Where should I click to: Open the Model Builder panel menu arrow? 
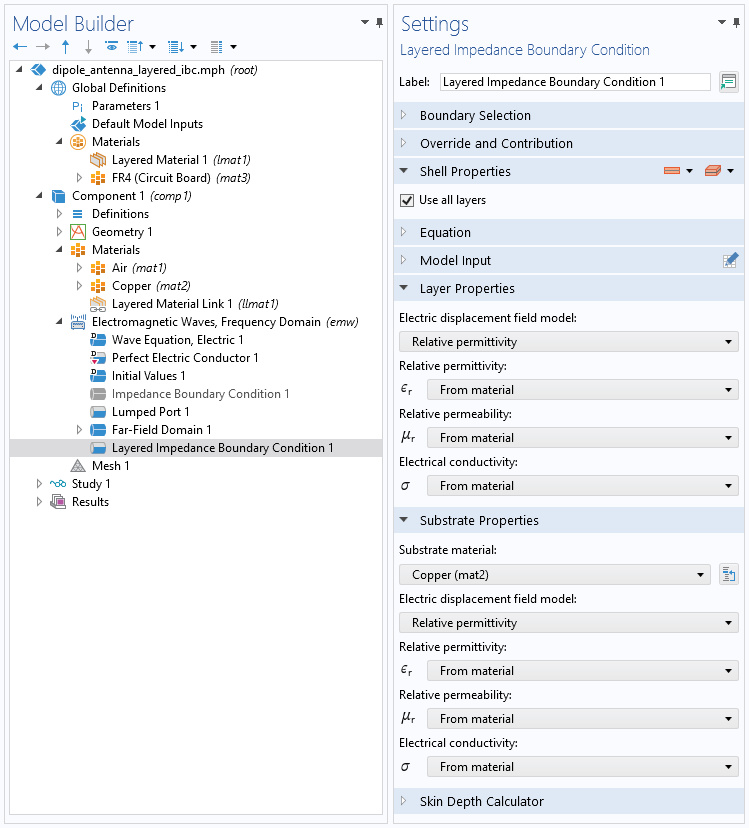[x=364, y=23]
